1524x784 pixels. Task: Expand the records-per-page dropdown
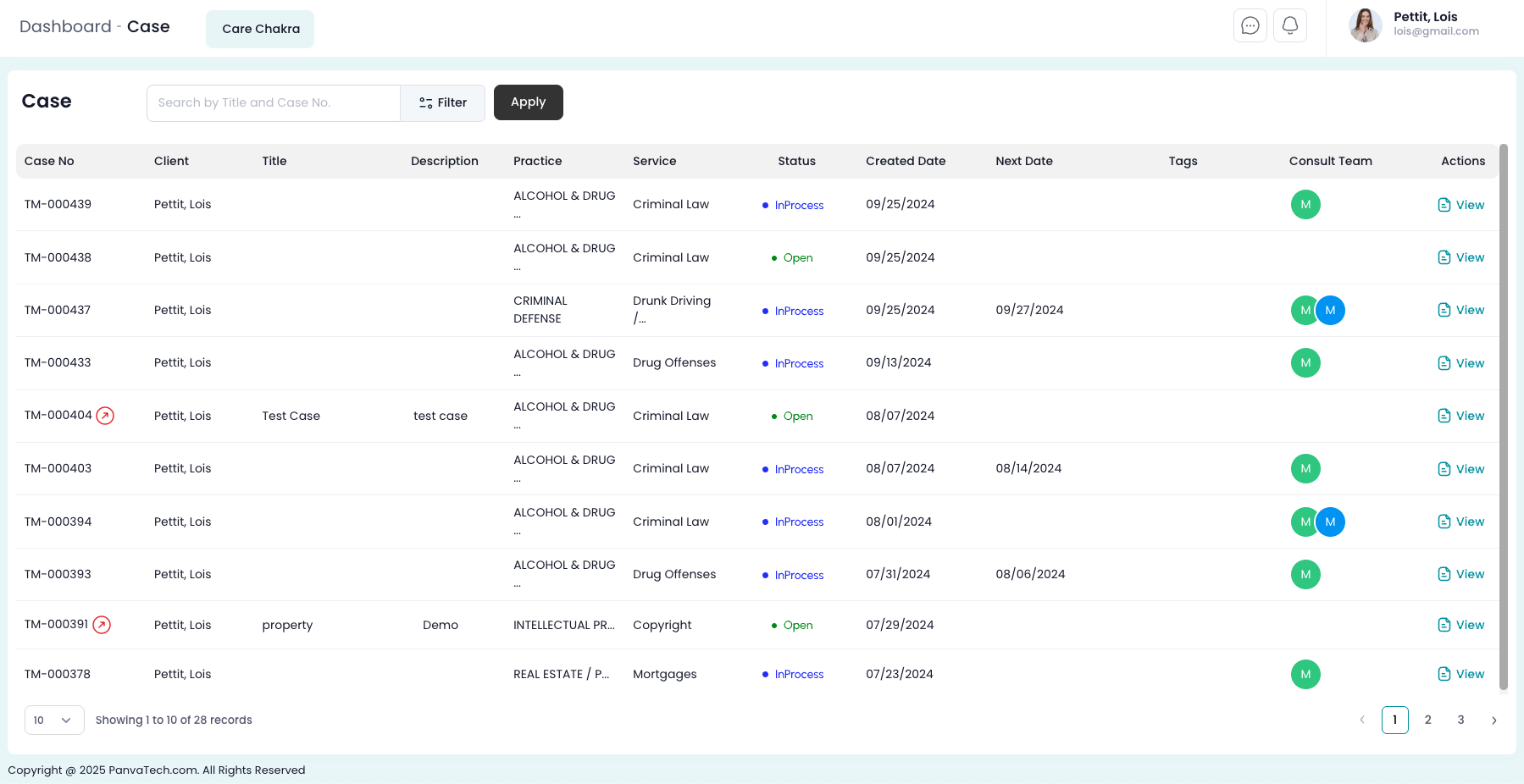click(54, 720)
